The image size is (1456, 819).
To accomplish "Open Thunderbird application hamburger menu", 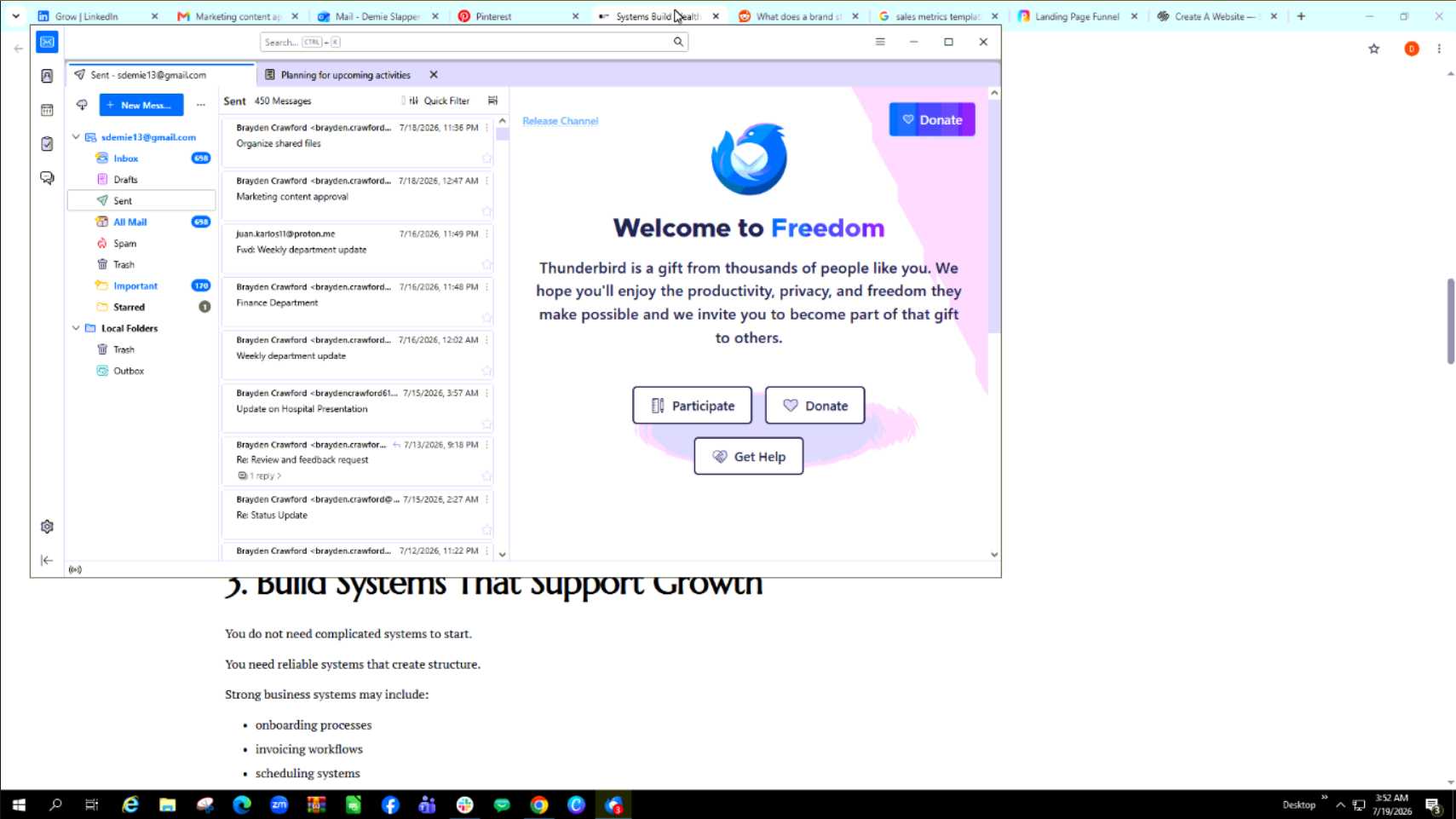I will [880, 42].
